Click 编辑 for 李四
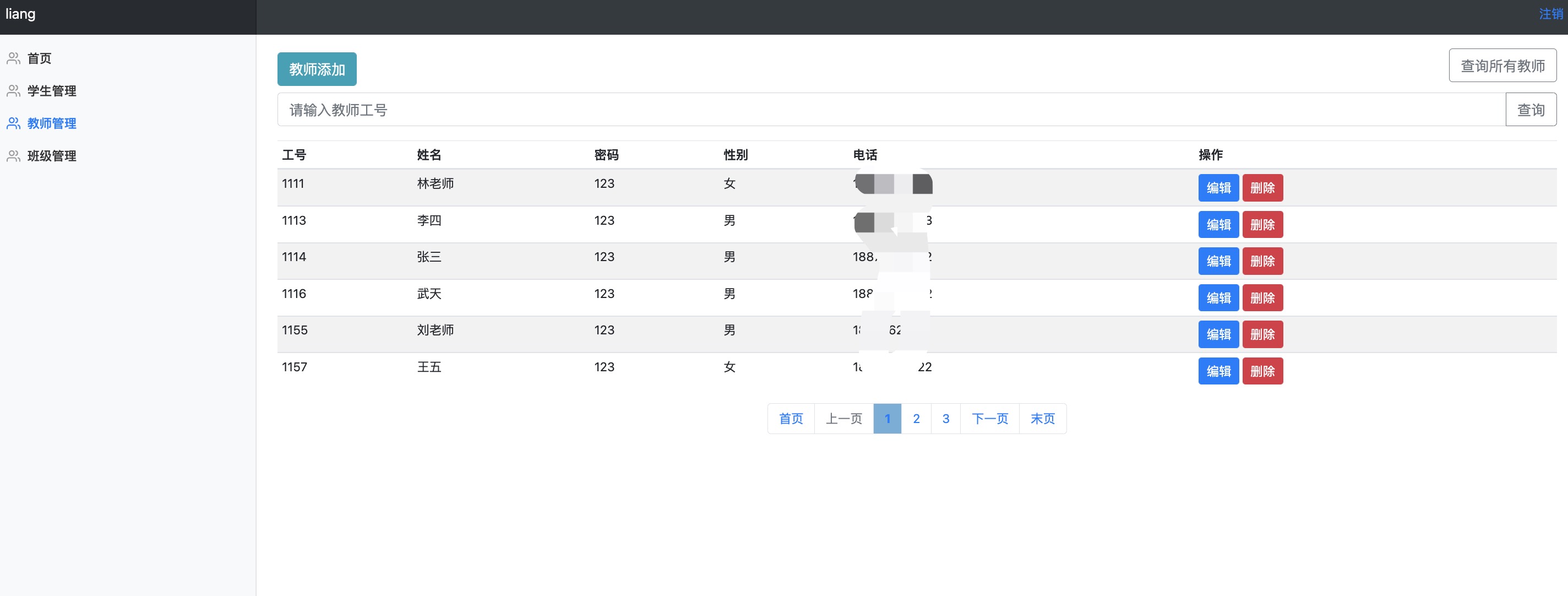 click(x=1218, y=225)
